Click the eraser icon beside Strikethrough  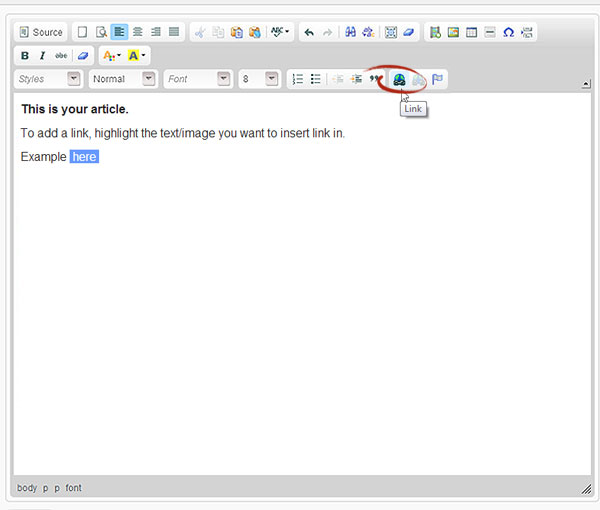pyautogui.click(x=83, y=56)
